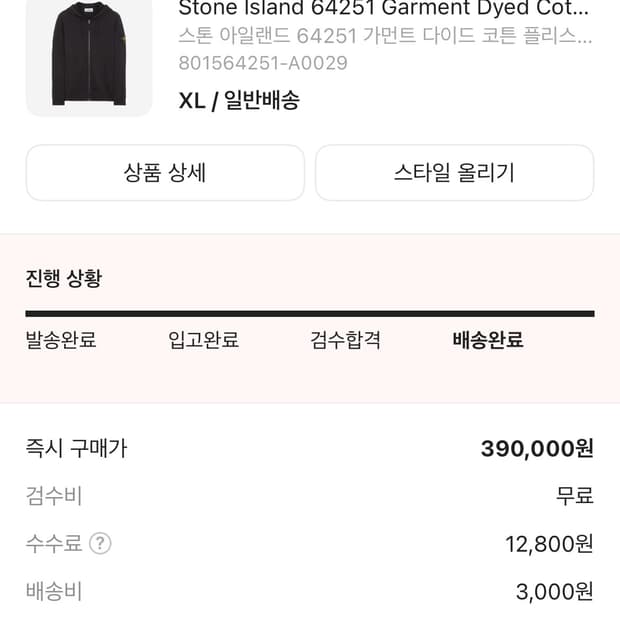Select the 입고완료 progress step
620x620 pixels.
point(204,340)
